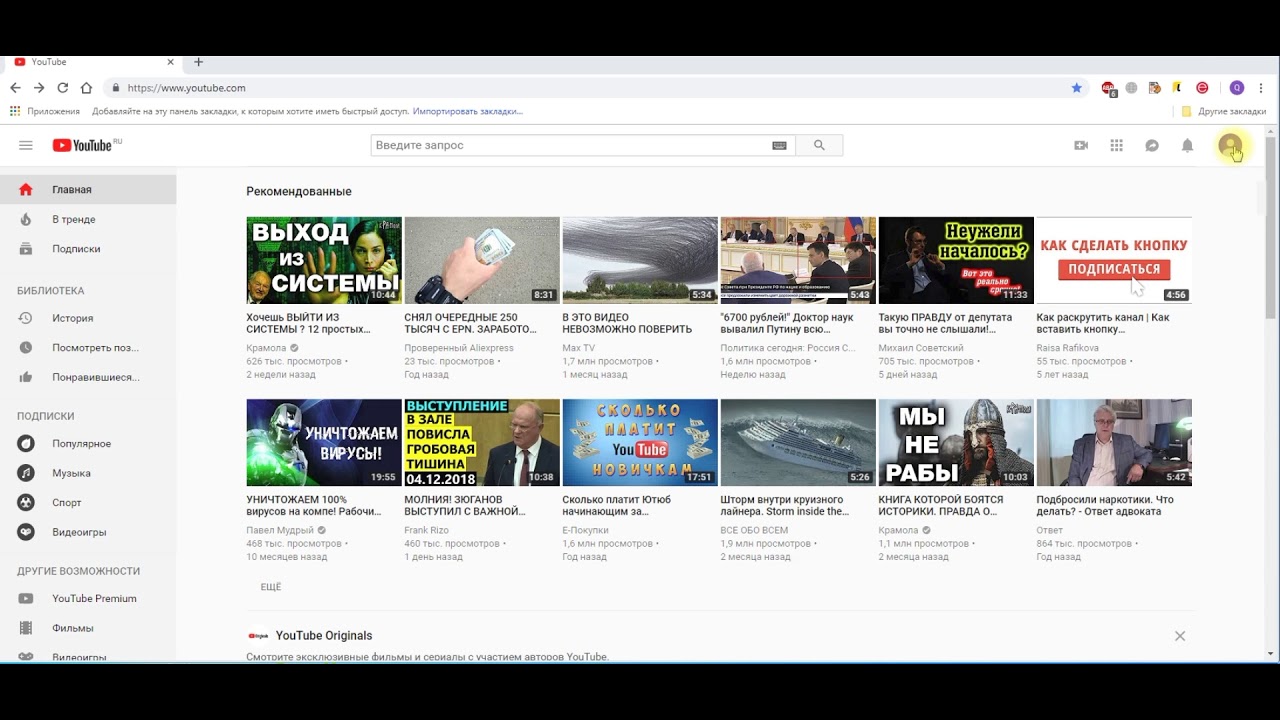
Task: Click the create video camera icon
Action: (1081, 145)
